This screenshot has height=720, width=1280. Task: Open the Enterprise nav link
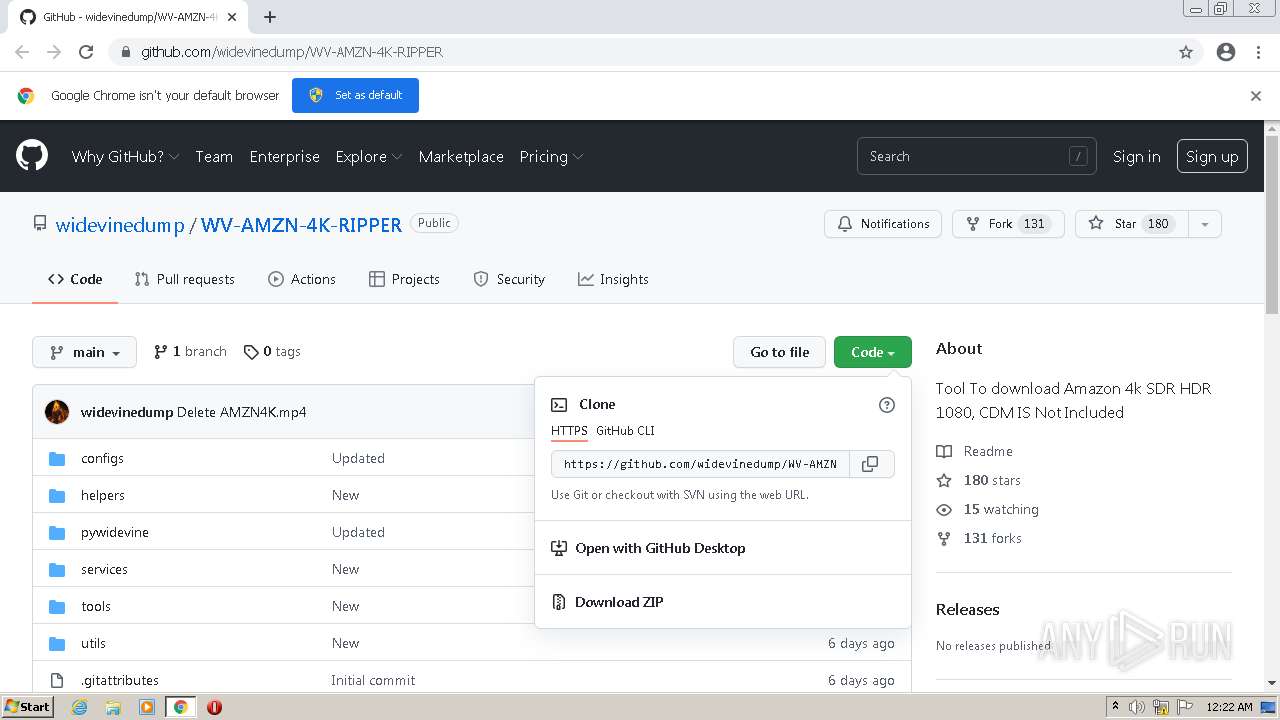point(285,156)
